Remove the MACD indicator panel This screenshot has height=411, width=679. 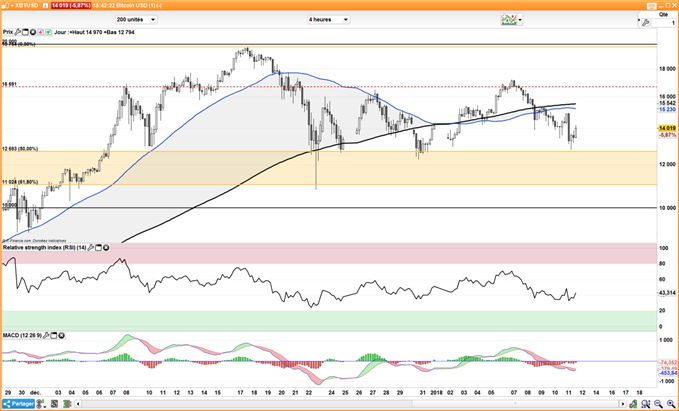pos(61,336)
